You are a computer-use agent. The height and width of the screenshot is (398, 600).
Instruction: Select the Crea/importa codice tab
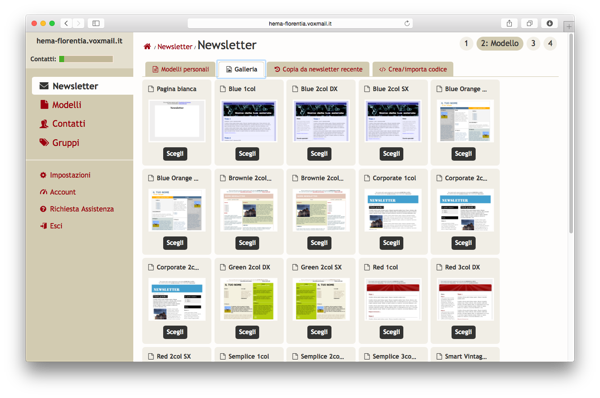click(413, 69)
